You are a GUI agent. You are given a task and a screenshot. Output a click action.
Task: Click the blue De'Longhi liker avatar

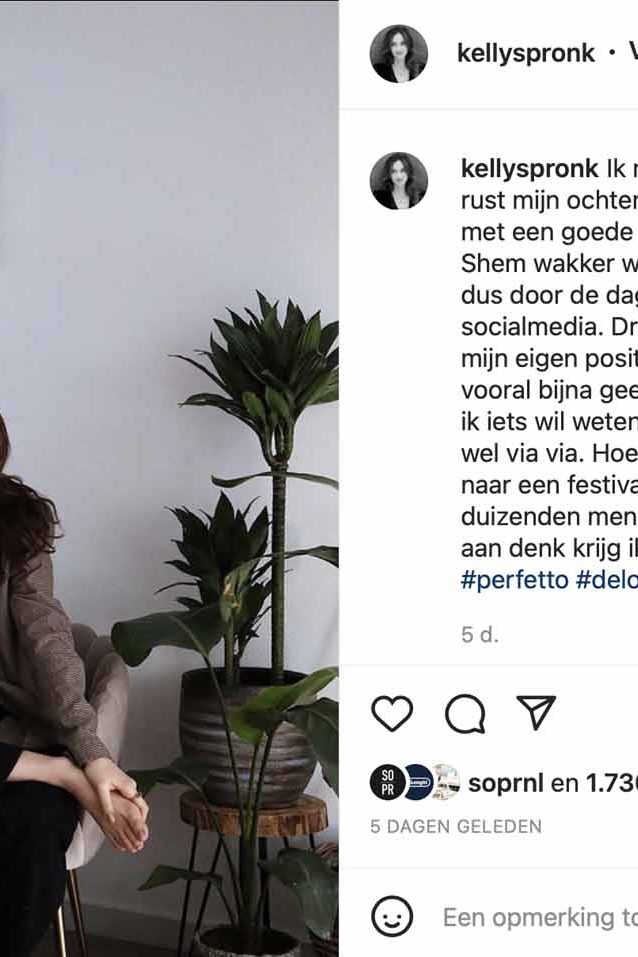418,782
